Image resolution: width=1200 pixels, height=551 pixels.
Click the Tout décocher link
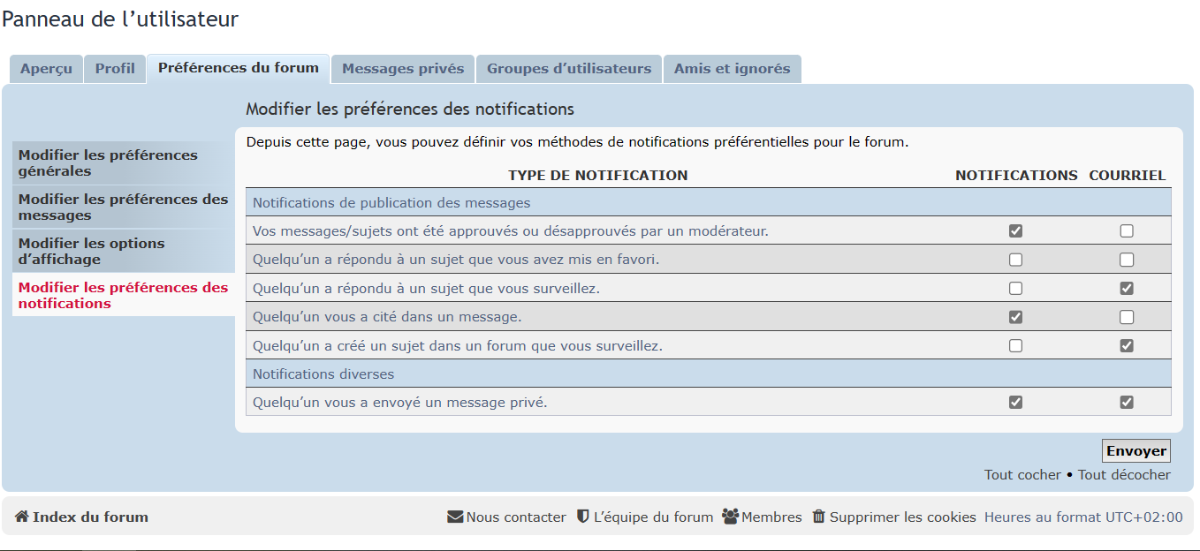point(1124,475)
